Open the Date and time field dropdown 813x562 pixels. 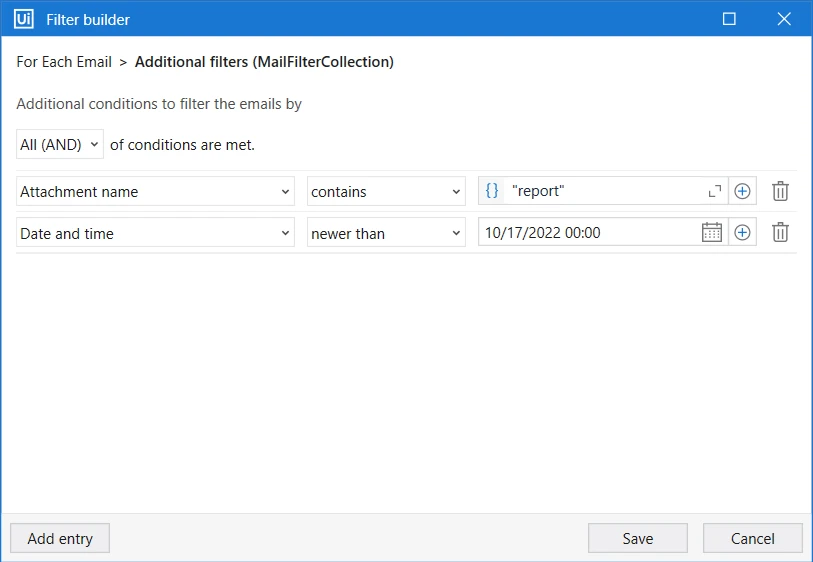click(155, 233)
